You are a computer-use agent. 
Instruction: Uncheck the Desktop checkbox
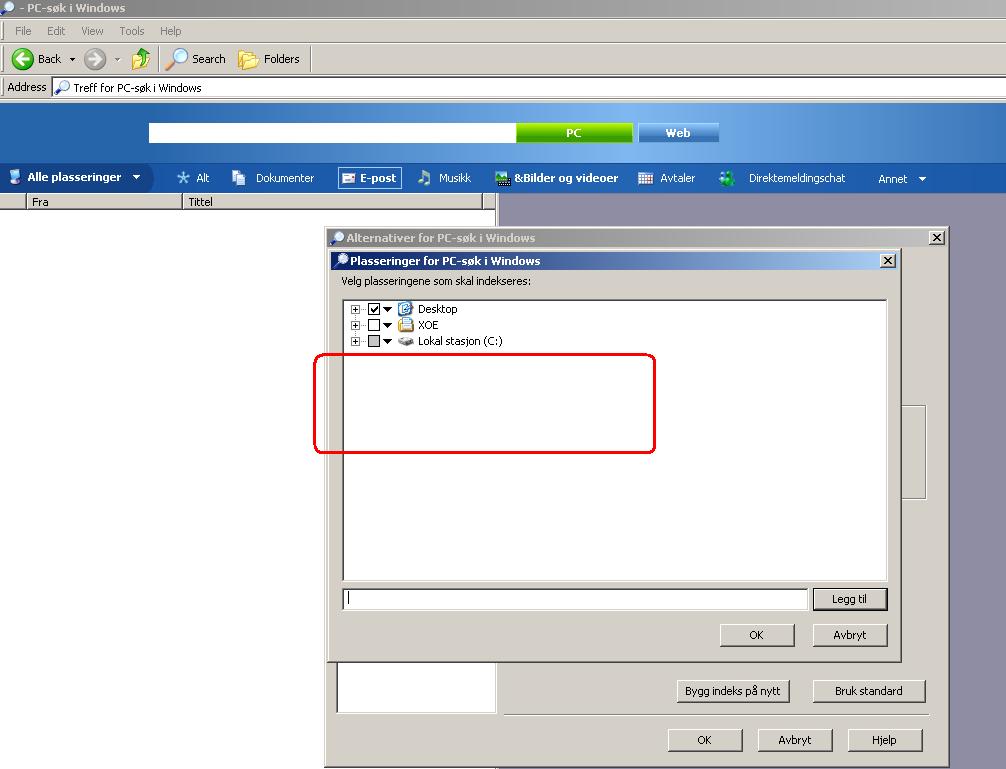point(374,309)
